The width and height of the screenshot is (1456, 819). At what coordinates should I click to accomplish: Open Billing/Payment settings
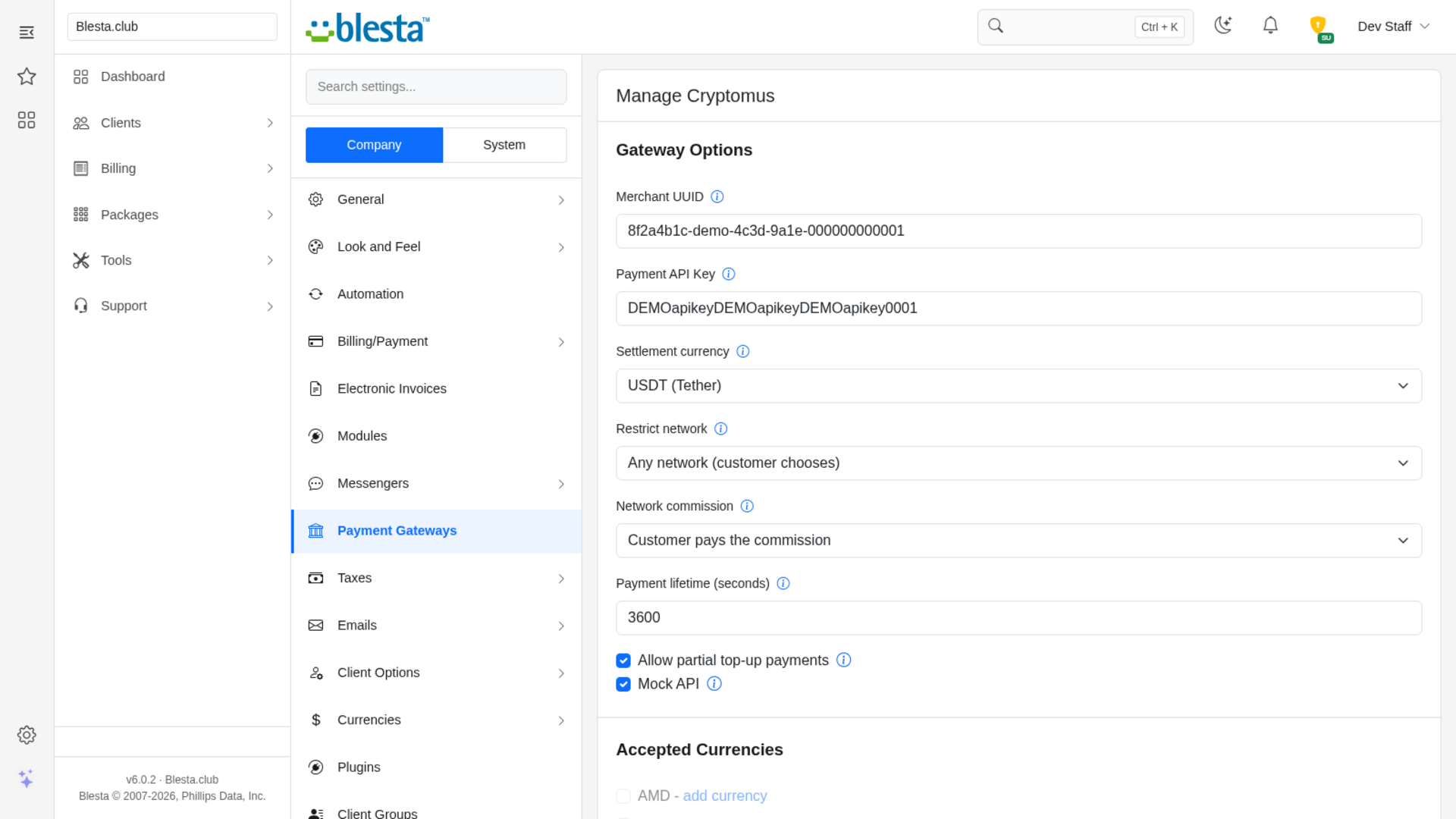coord(436,342)
